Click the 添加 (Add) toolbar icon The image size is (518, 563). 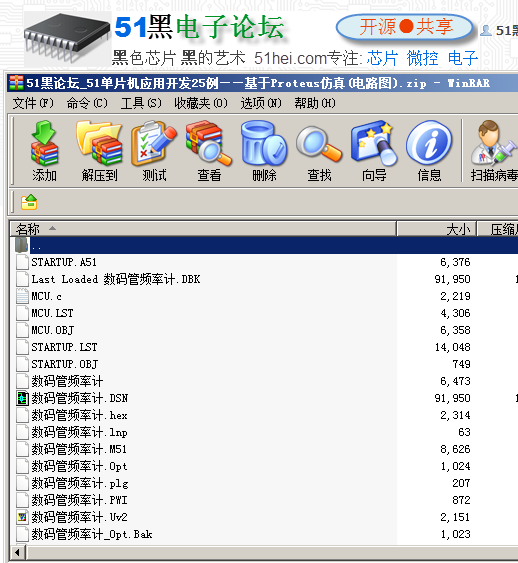[x=44, y=144]
